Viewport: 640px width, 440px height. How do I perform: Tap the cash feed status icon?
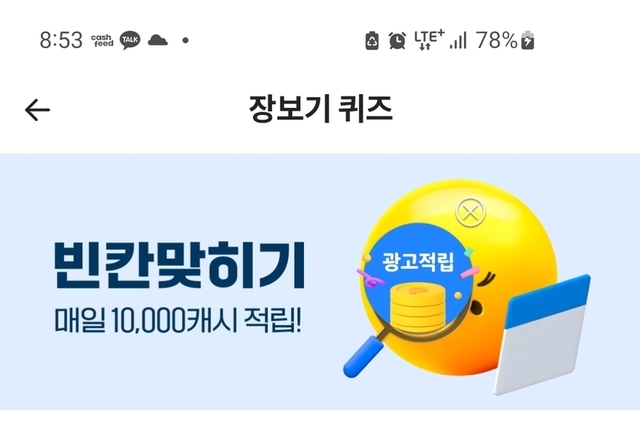102,40
